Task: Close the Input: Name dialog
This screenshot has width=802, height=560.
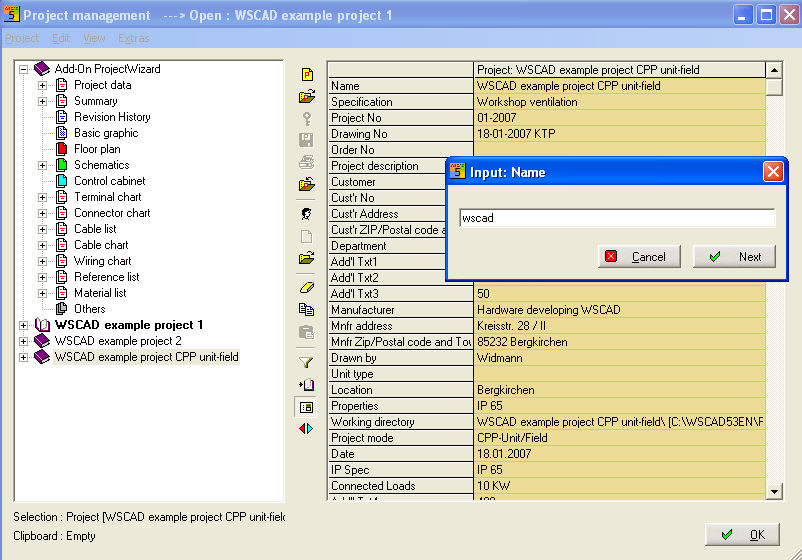Action: [x=773, y=172]
